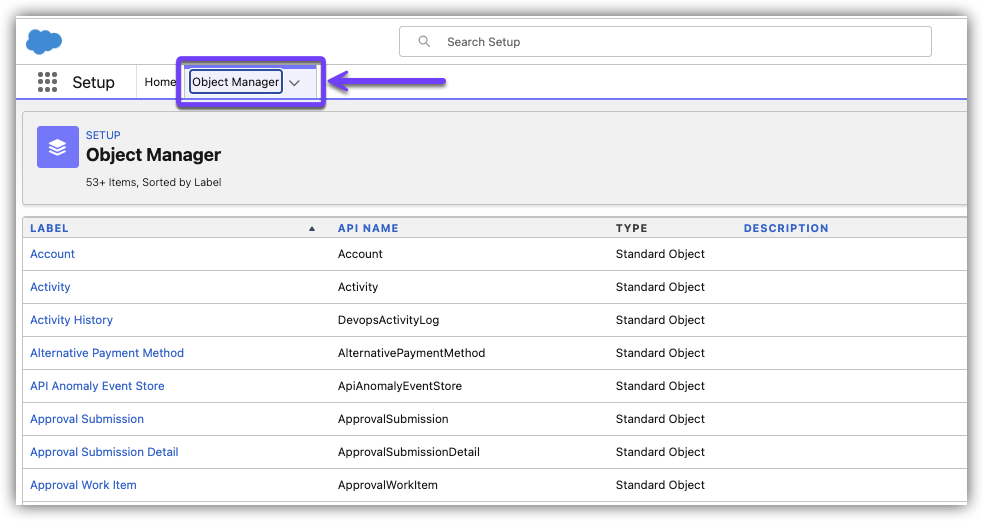Switch to the Home tab

(x=160, y=82)
